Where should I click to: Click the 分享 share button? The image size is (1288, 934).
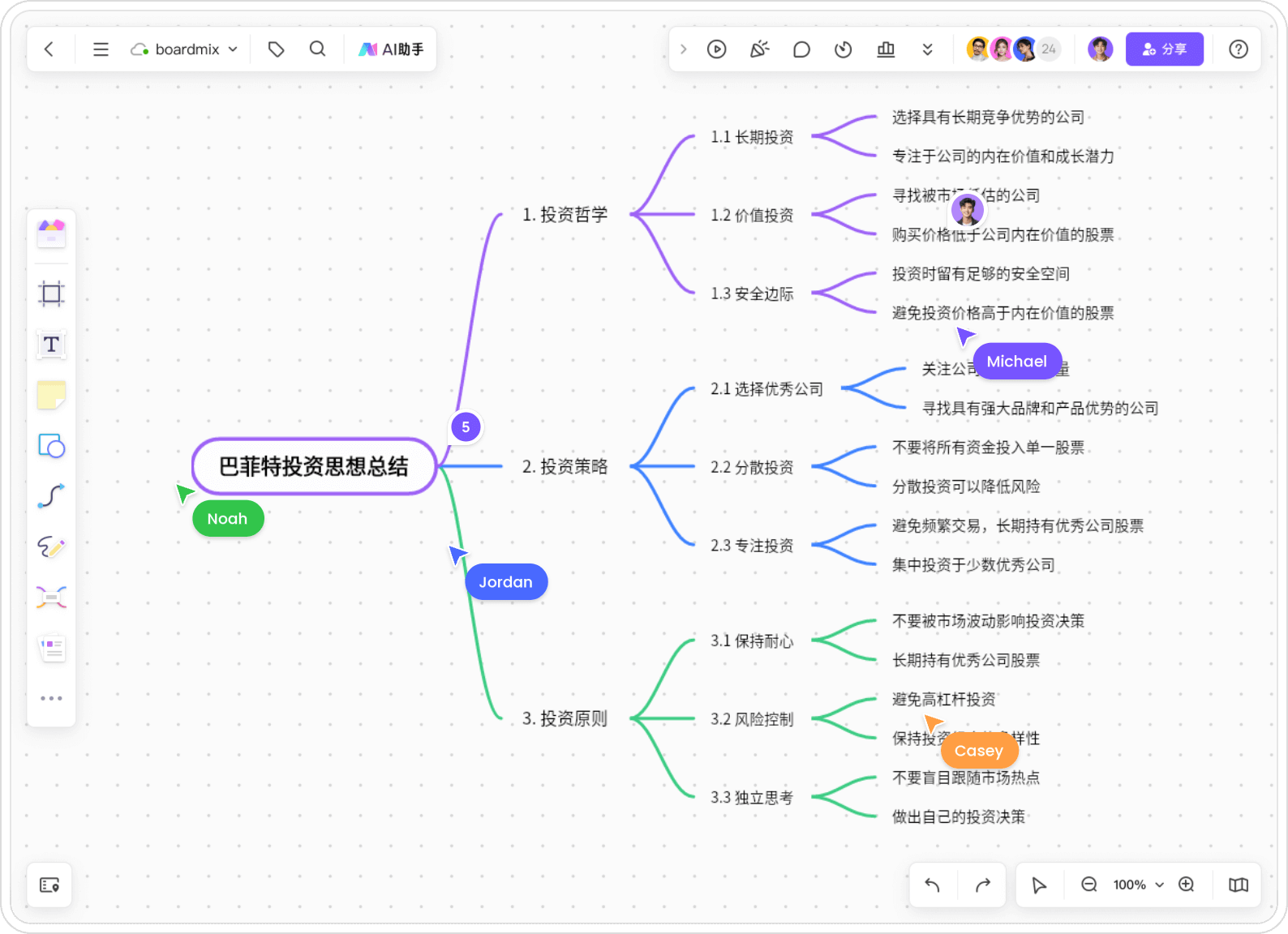(1164, 49)
